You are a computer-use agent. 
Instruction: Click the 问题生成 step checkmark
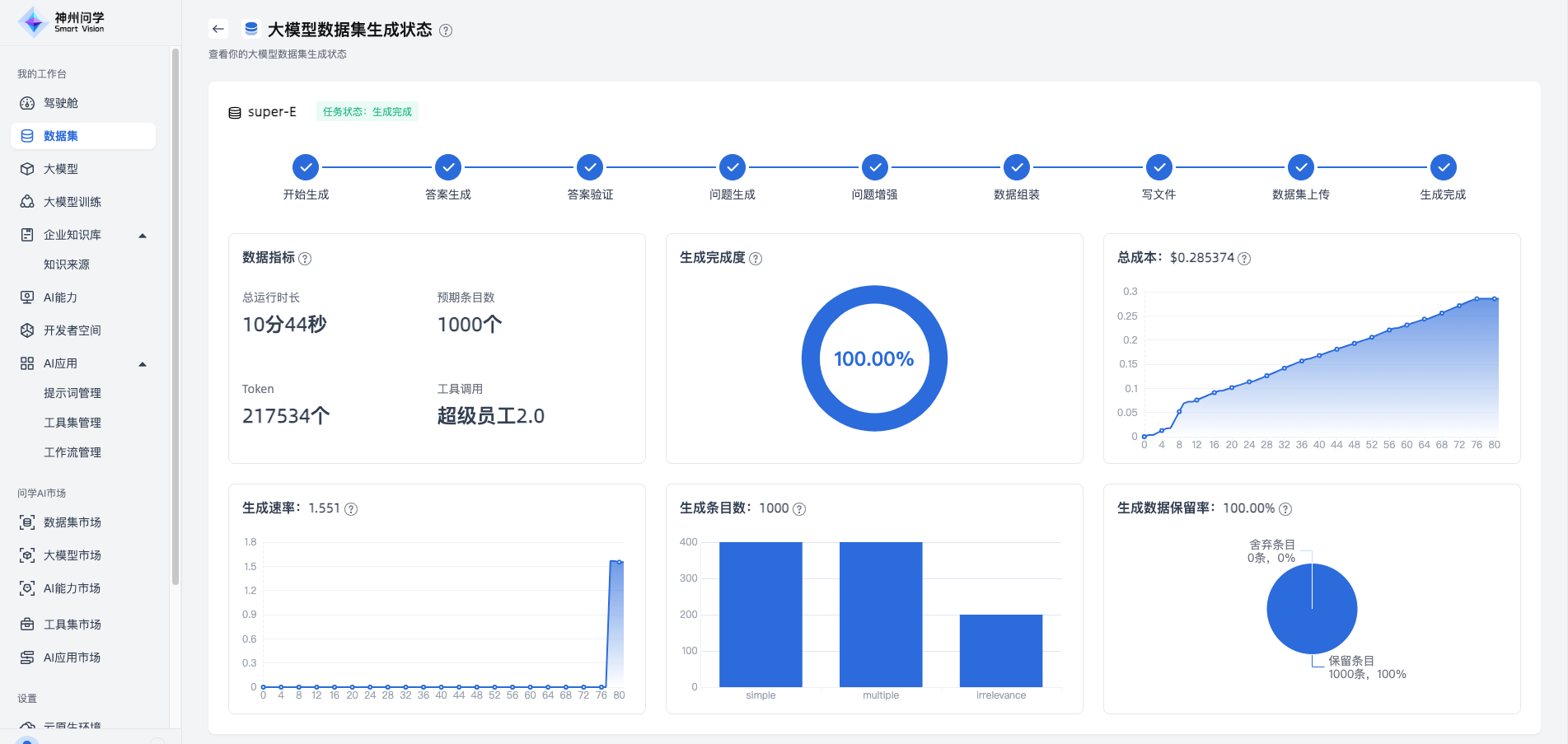click(733, 167)
